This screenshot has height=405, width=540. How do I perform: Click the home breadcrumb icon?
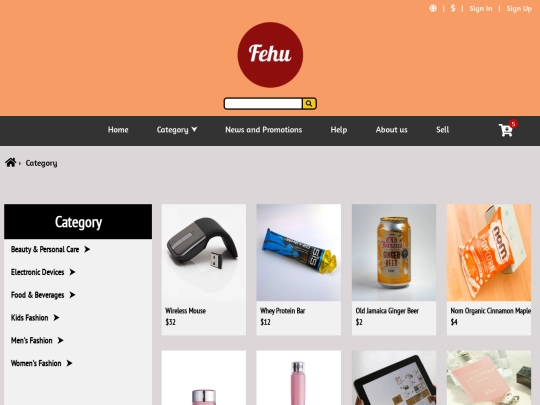[11, 162]
